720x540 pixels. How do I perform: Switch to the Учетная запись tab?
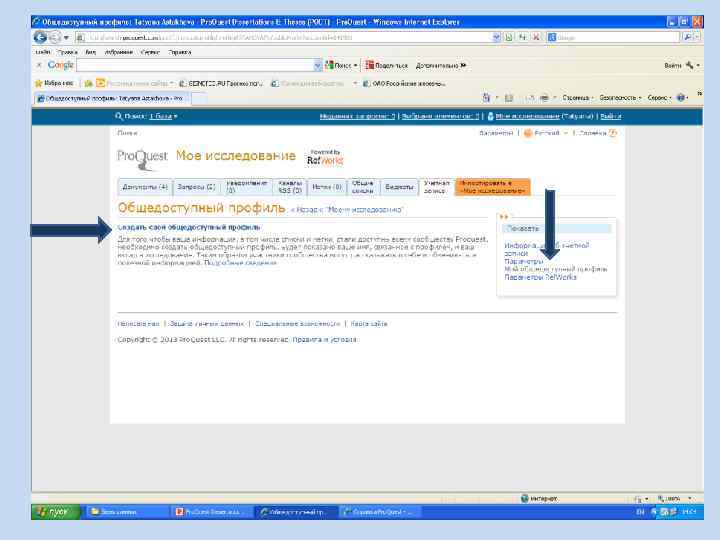tap(436, 187)
